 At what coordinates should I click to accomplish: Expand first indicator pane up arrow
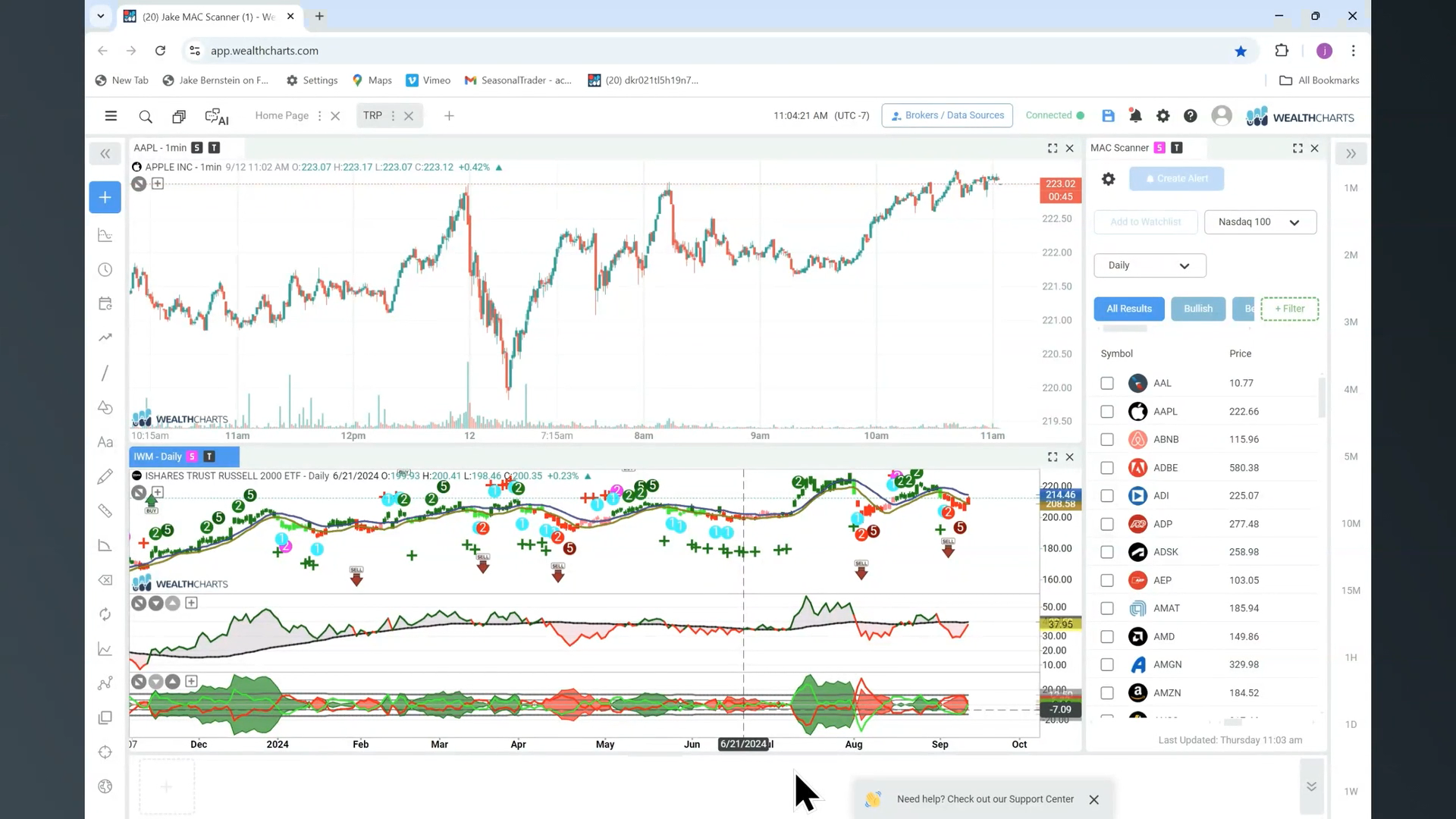coord(173,604)
